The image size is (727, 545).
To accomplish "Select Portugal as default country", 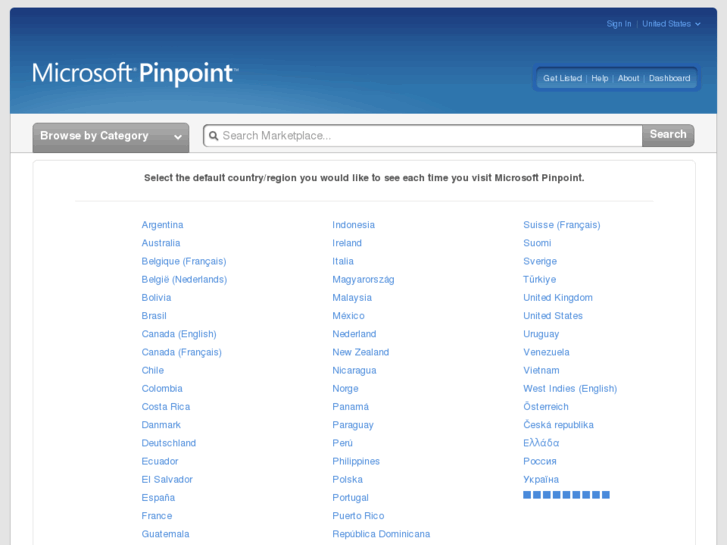I will click(350, 498).
